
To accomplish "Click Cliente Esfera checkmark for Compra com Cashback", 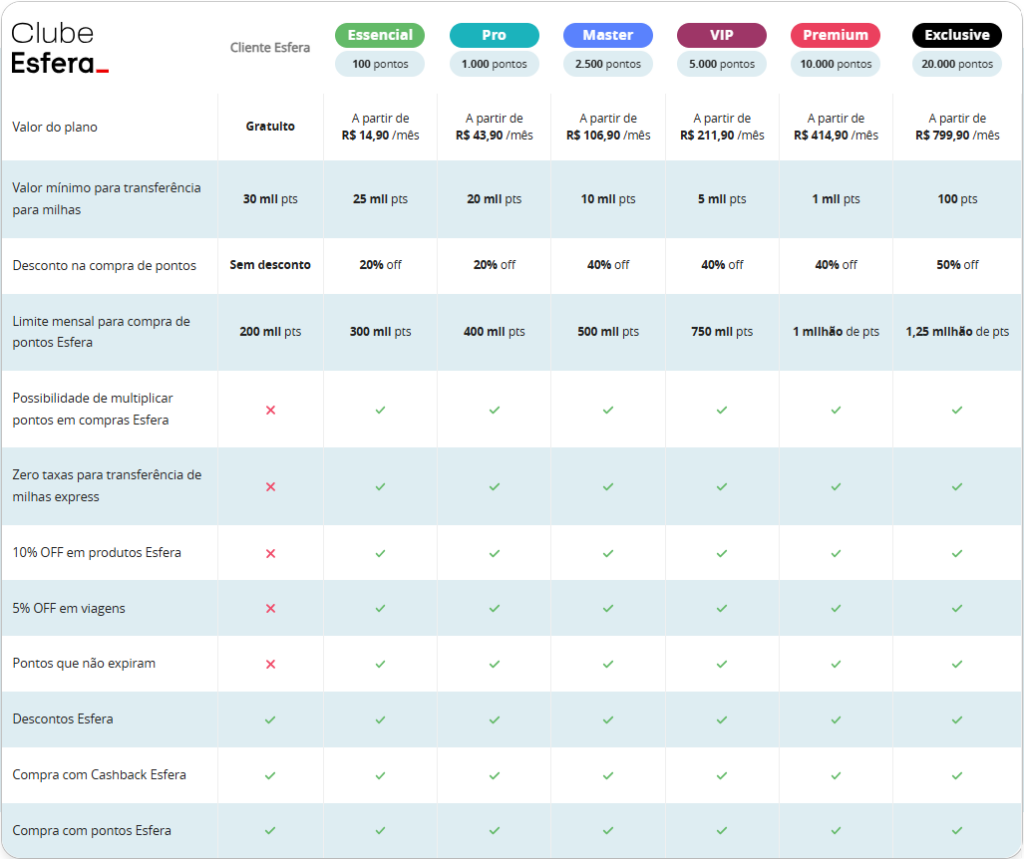I will click(x=270, y=775).
